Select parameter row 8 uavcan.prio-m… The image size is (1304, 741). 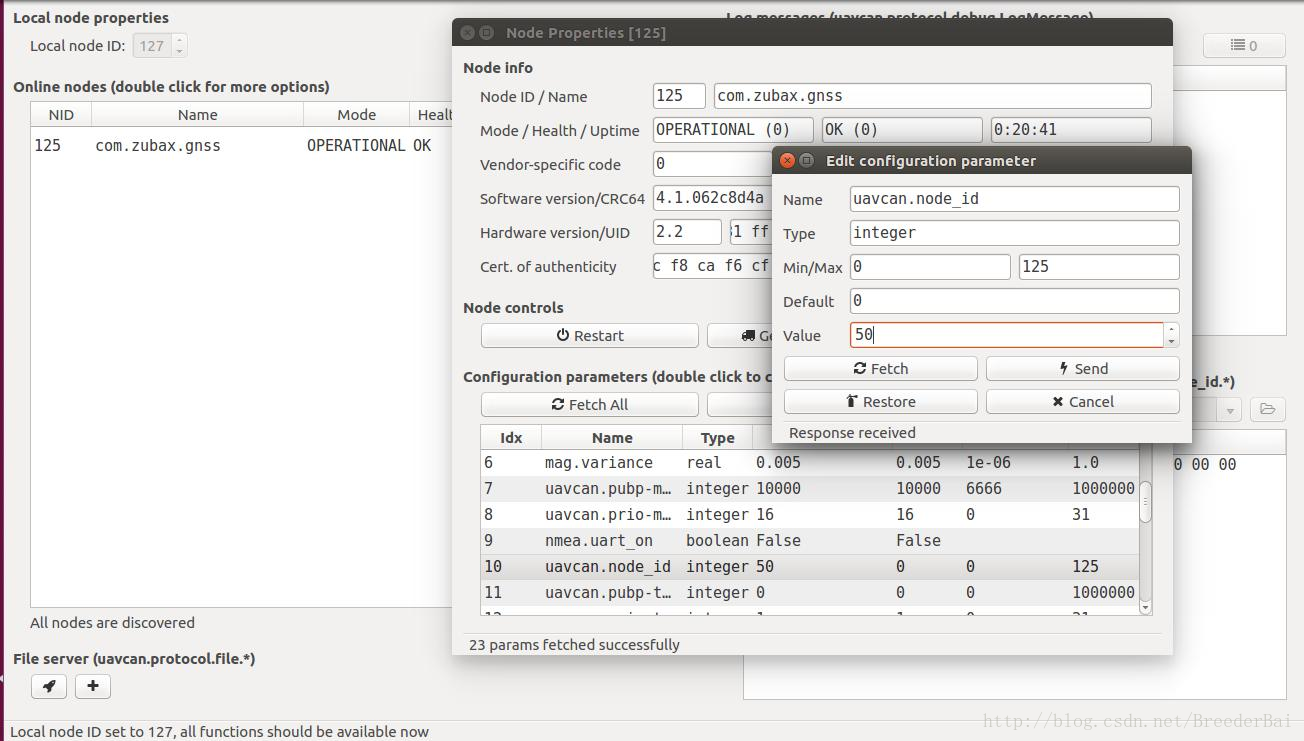tap(810, 514)
